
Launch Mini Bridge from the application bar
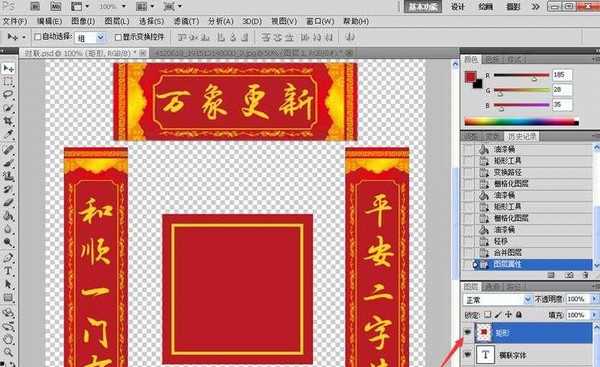(x=55, y=6)
